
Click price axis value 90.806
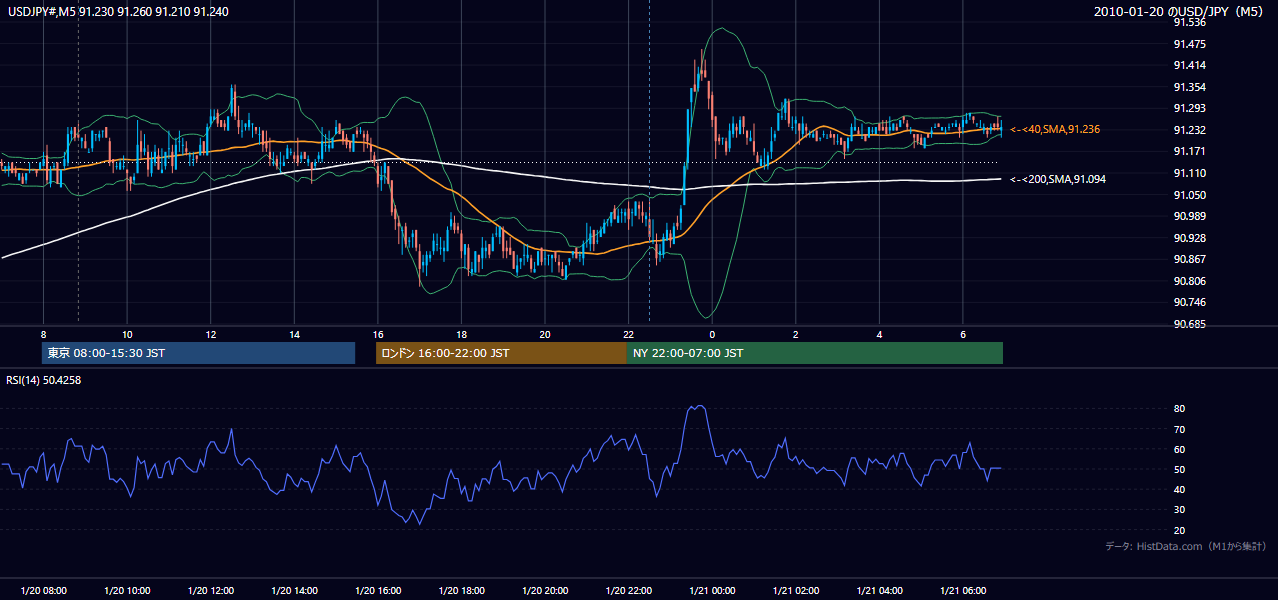point(1190,281)
